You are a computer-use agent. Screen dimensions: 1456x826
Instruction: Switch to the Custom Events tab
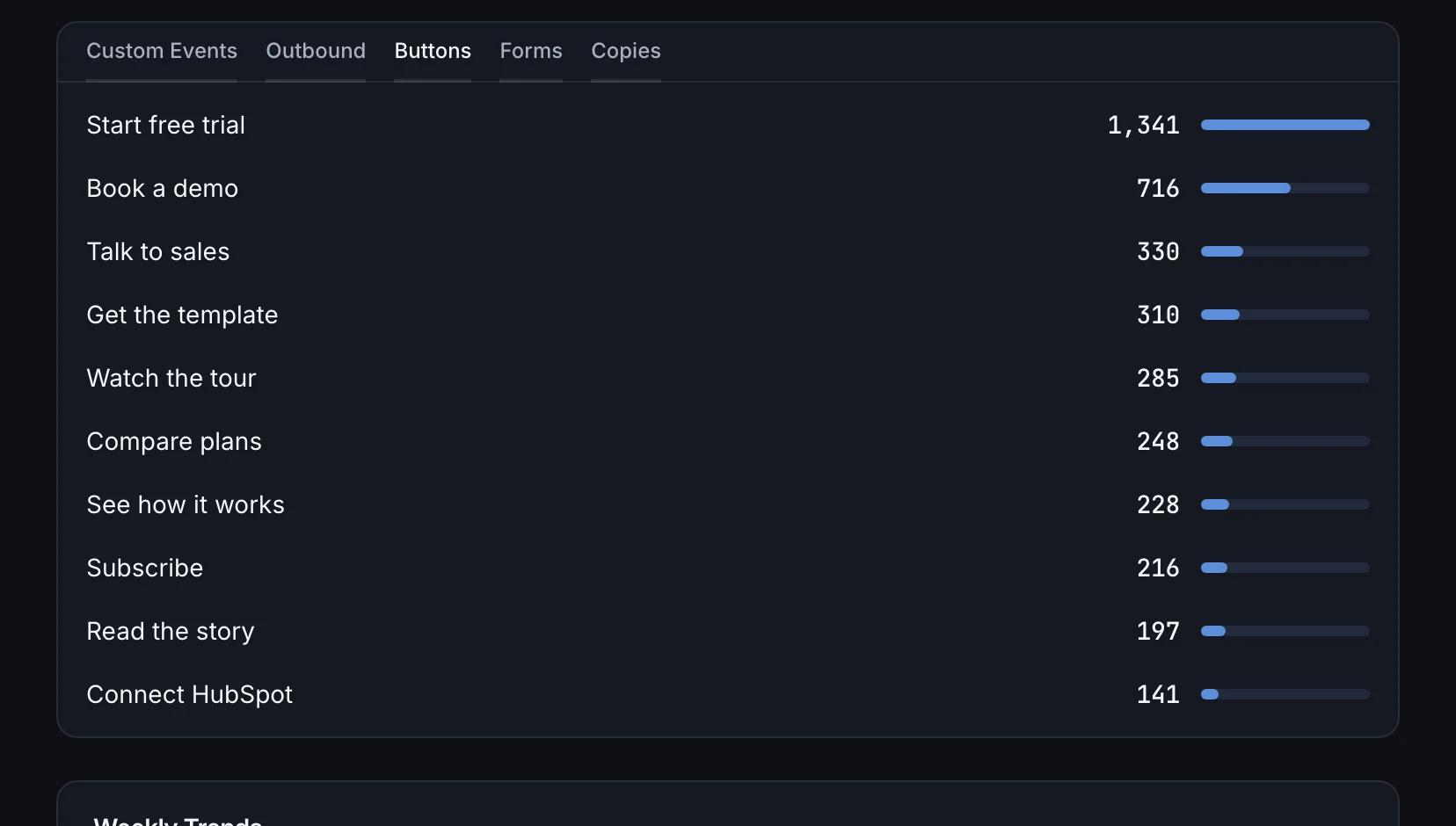tap(162, 51)
